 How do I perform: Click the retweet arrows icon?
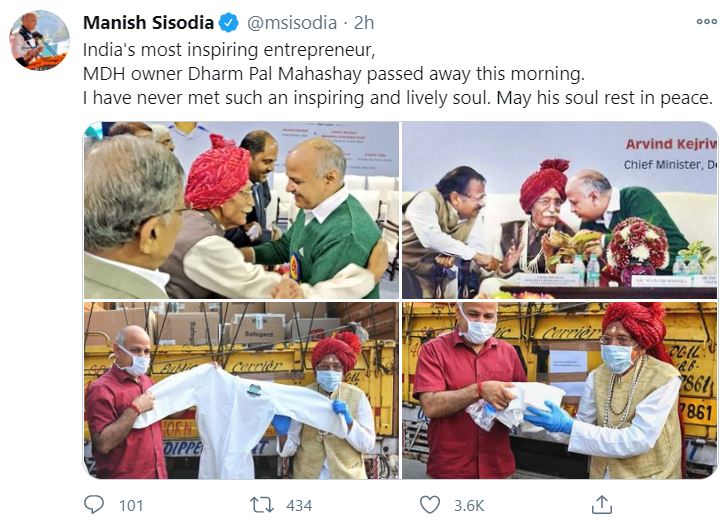pos(263,505)
